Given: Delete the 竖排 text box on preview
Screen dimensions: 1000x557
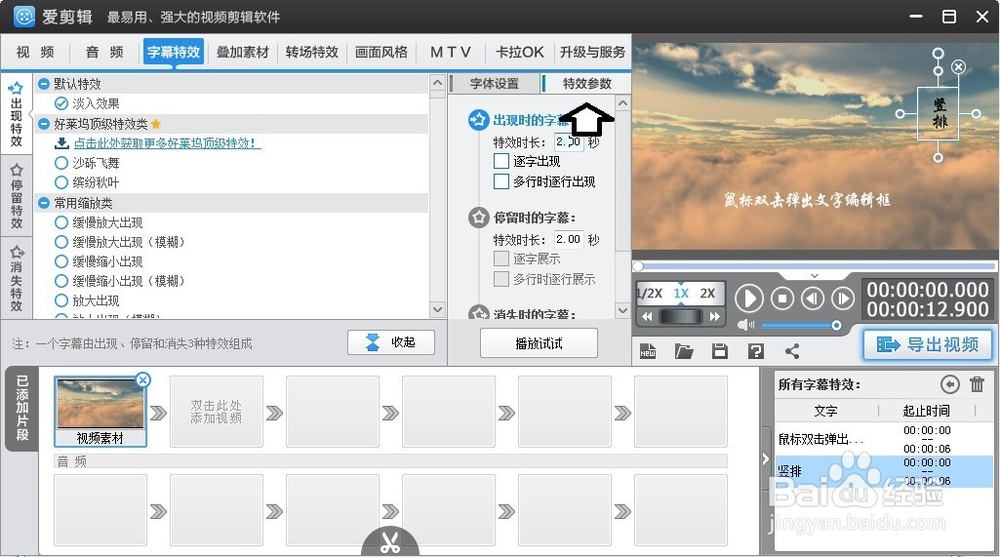Looking at the screenshot, I should click(x=958, y=67).
